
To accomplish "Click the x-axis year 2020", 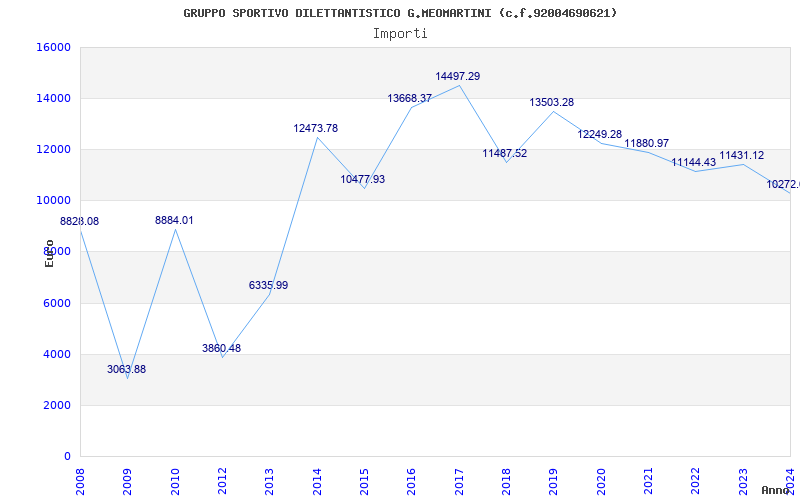I will pyautogui.click(x=601, y=482).
